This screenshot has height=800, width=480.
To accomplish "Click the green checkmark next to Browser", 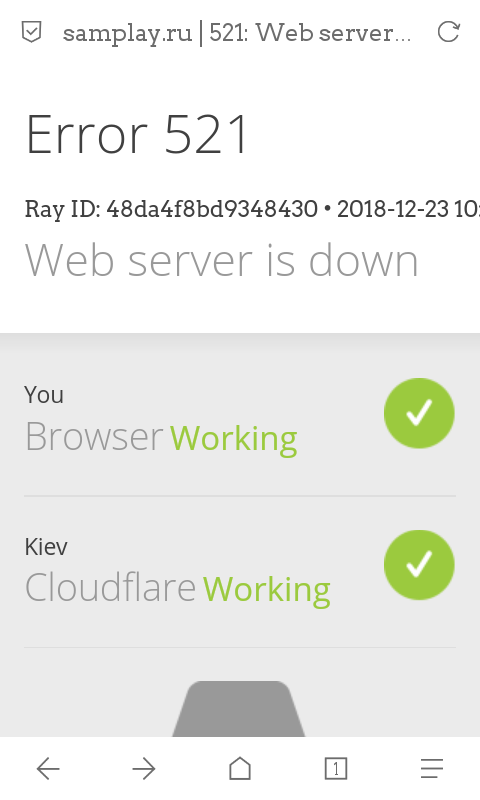I will [419, 413].
